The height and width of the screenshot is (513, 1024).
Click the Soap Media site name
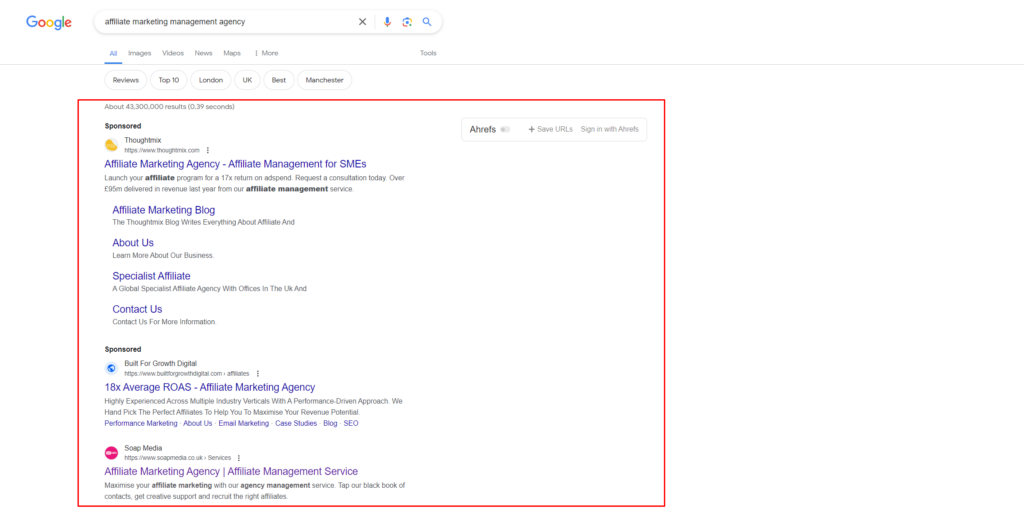coord(144,448)
